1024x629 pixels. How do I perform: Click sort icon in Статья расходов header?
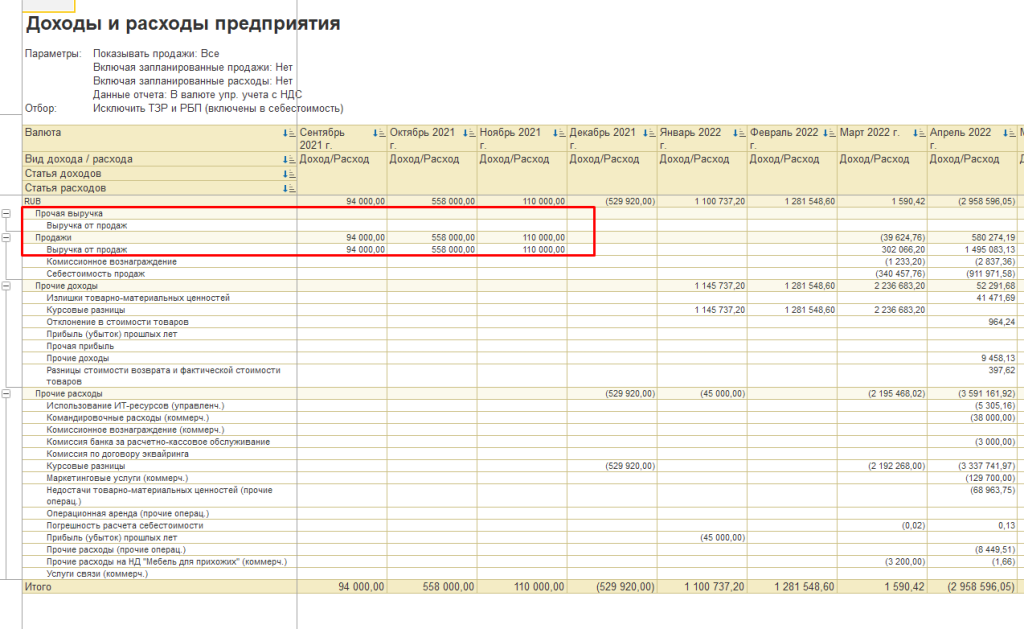point(289,189)
